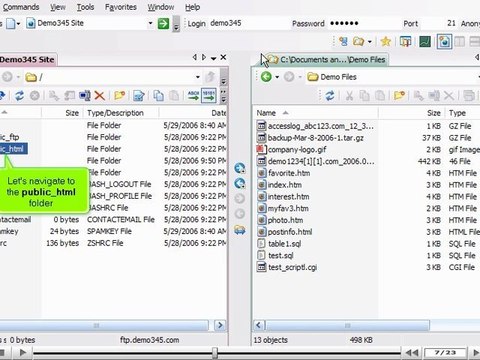Click the local pane Type column header
Image resolution: width=480 pixels, height=360 pixels.
463,113
